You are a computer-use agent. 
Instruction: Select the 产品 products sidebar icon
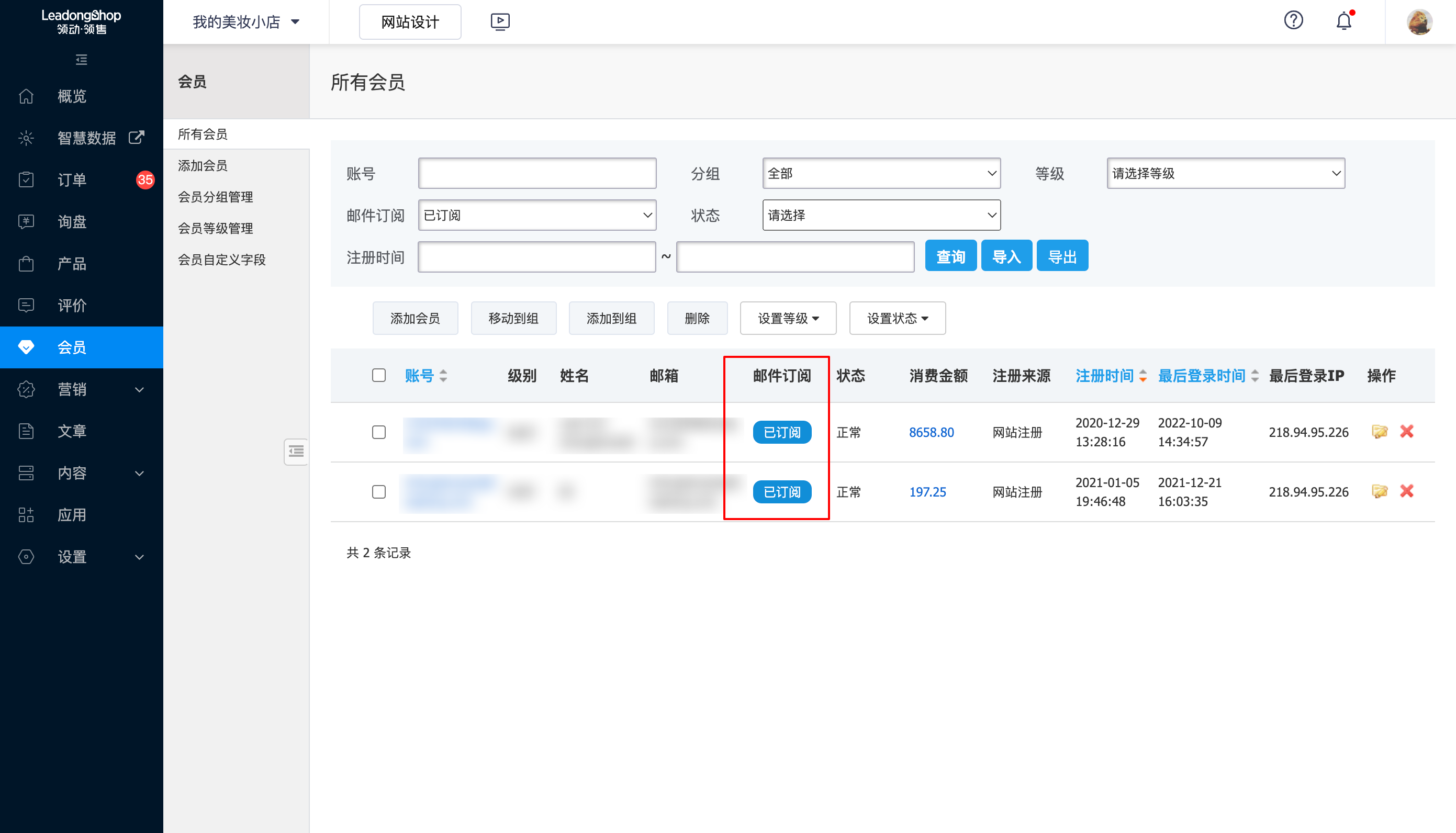click(26, 263)
